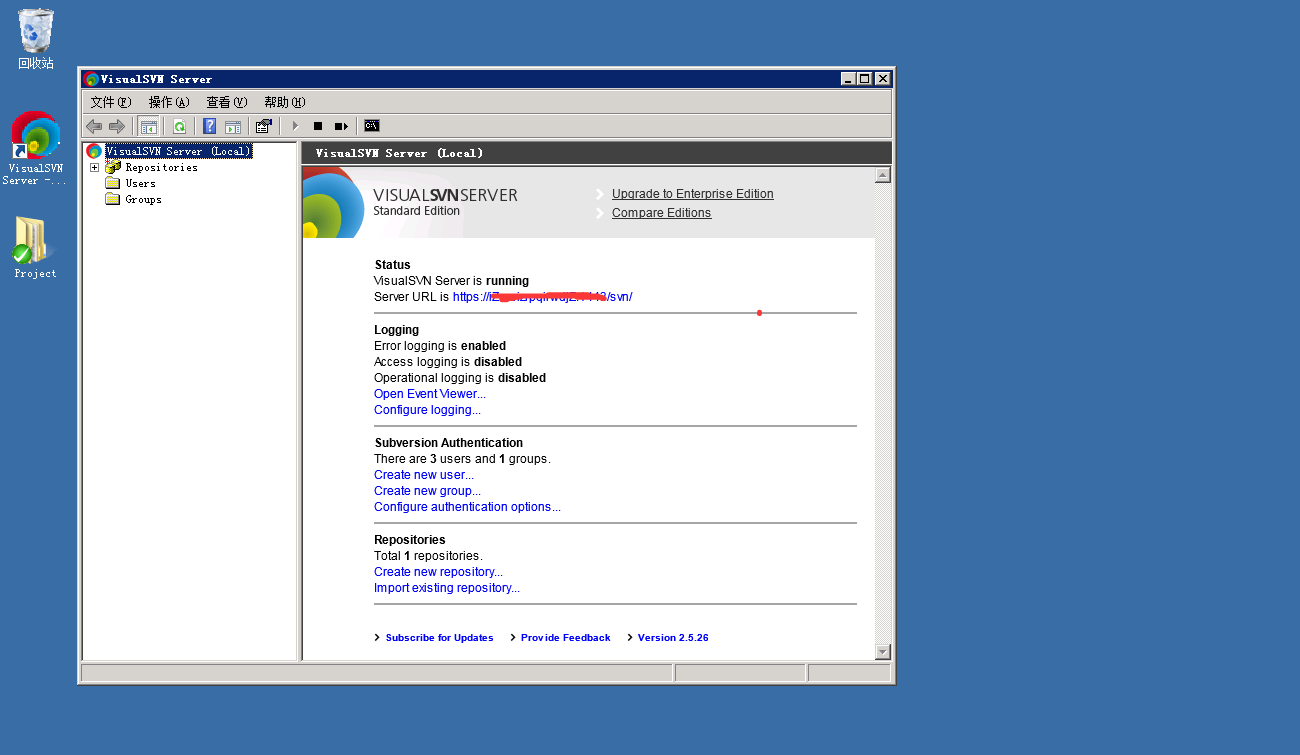Open the Properties toolbar icon
Image resolution: width=1300 pixels, height=755 pixels.
263,126
